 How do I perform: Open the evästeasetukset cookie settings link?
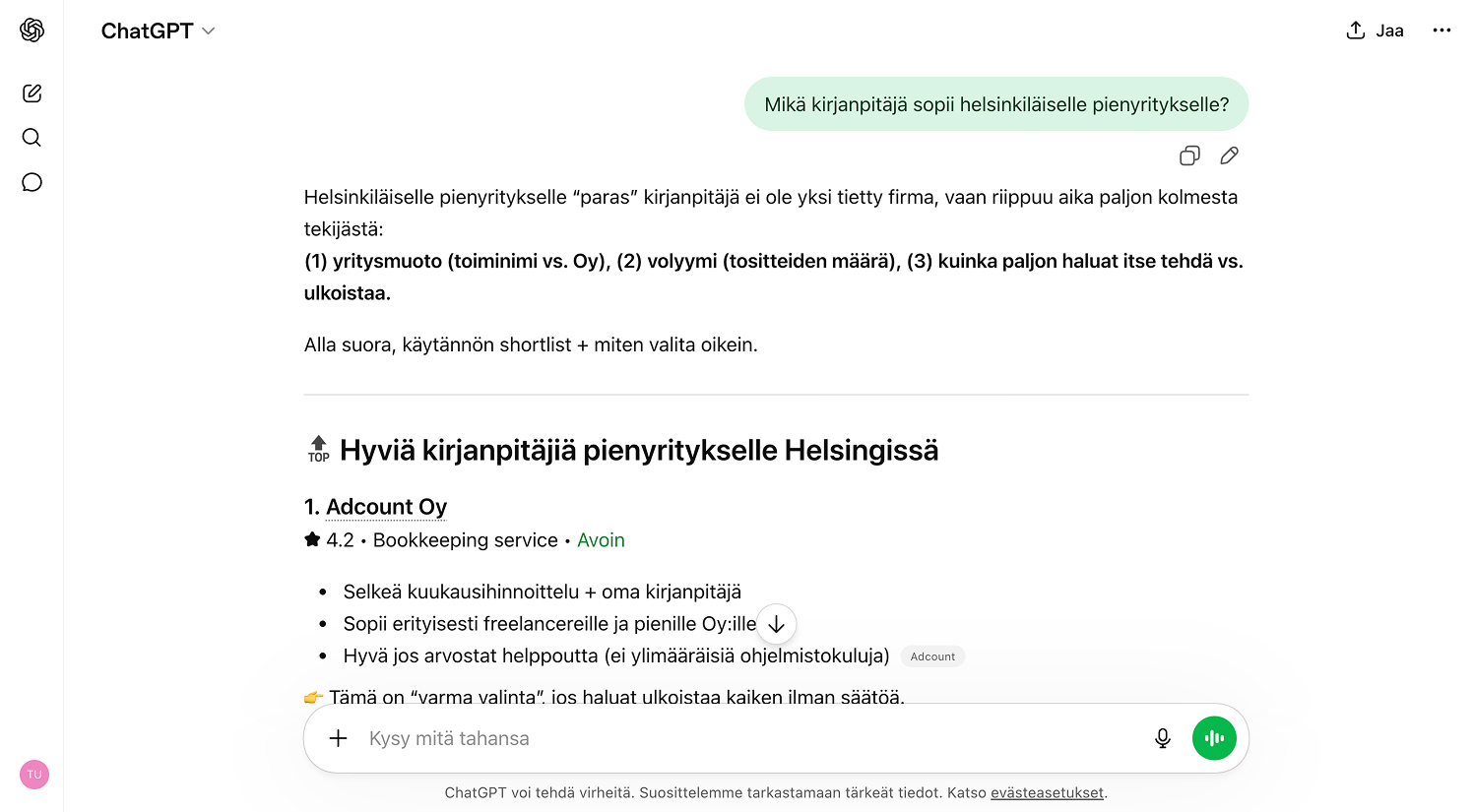1047,792
